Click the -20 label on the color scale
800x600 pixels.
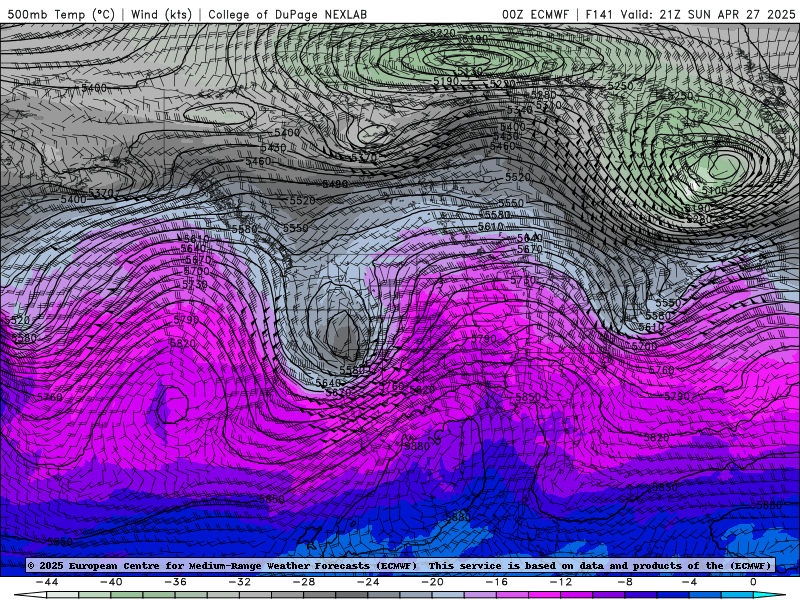click(x=433, y=582)
